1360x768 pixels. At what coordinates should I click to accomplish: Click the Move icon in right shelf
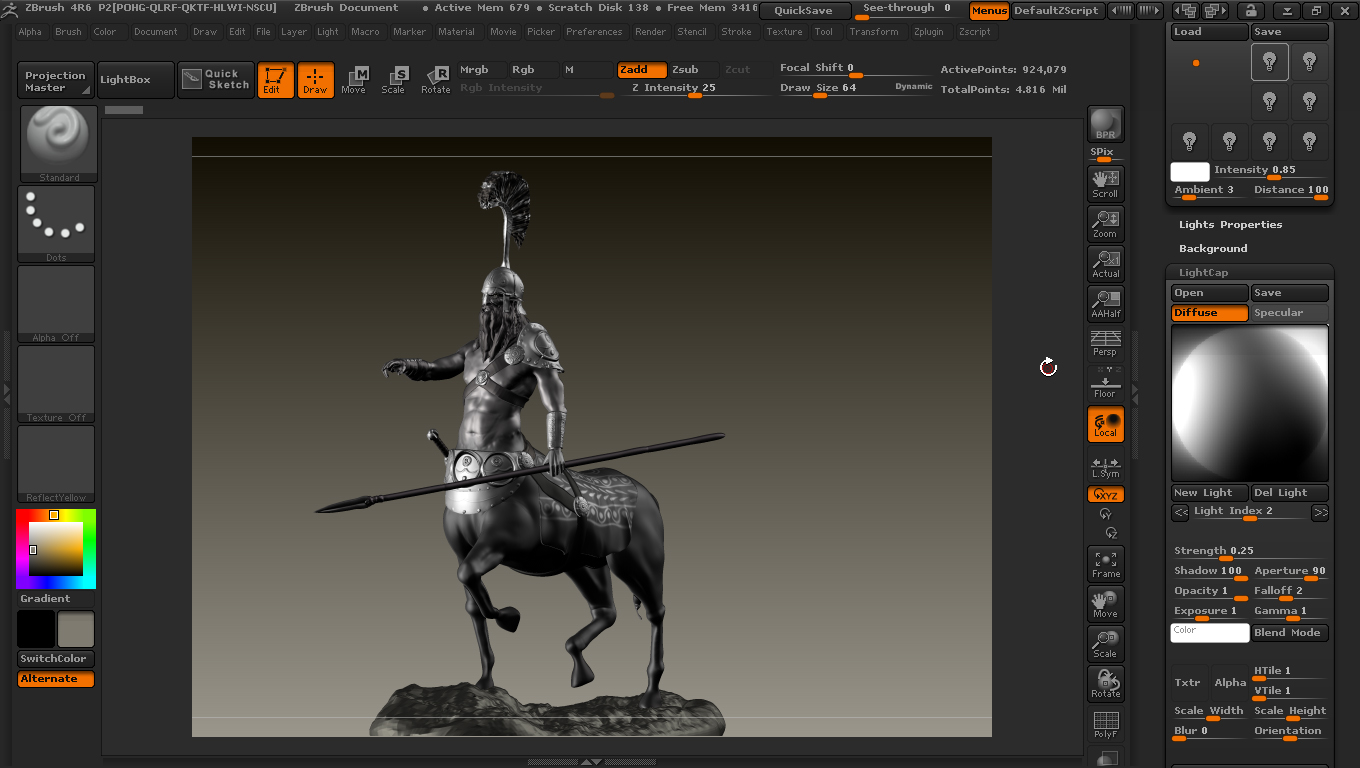1105,604
